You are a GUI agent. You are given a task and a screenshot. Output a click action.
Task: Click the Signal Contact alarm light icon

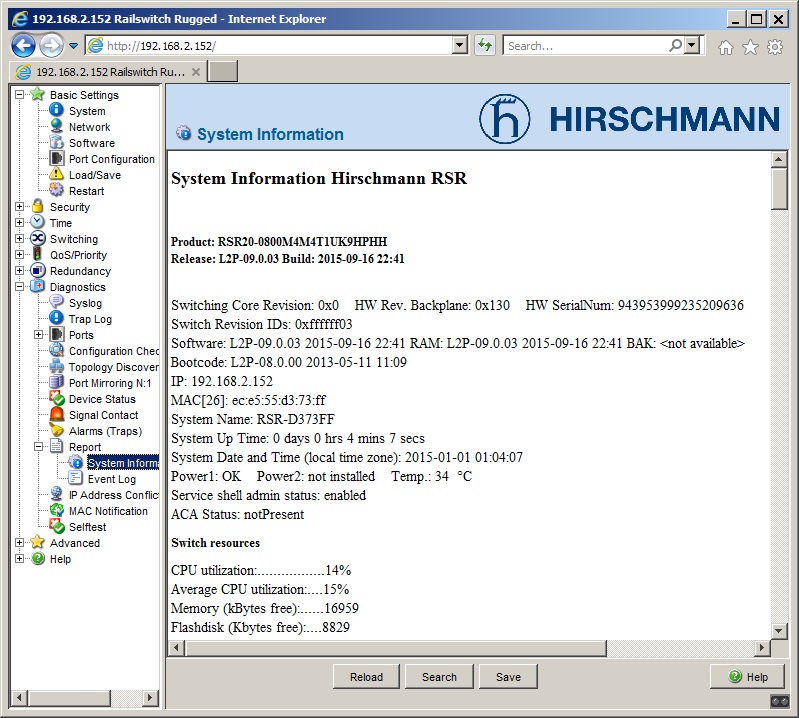tap(56, 415)
